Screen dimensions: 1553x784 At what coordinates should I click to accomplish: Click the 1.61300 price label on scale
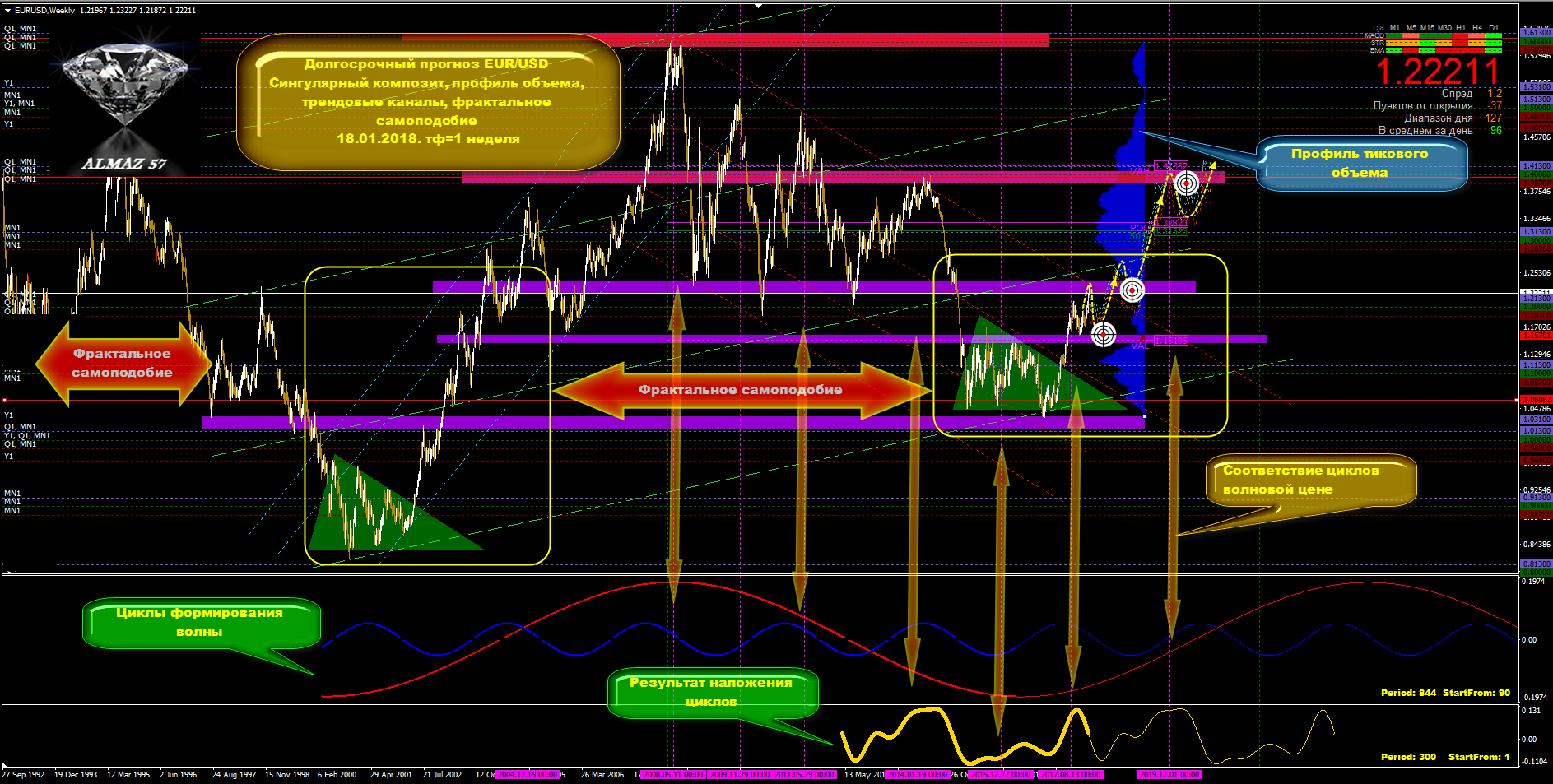[x=1536, y=33]
